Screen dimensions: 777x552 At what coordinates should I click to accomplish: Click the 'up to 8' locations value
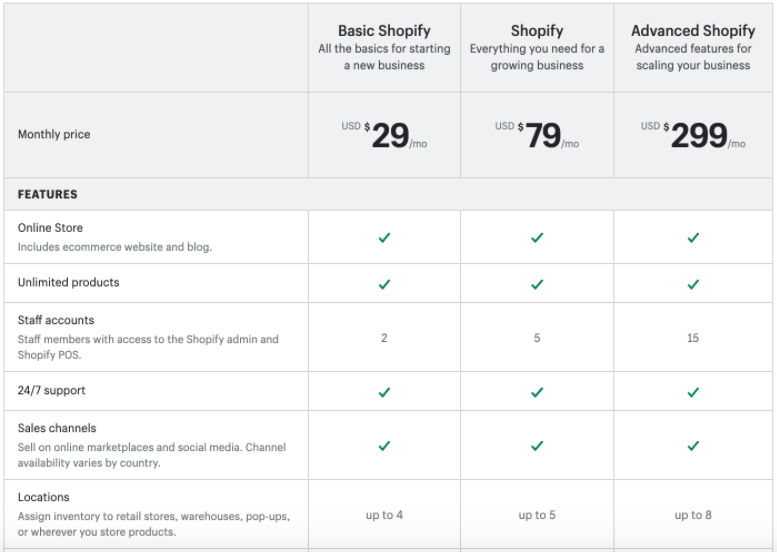(693, 515)
